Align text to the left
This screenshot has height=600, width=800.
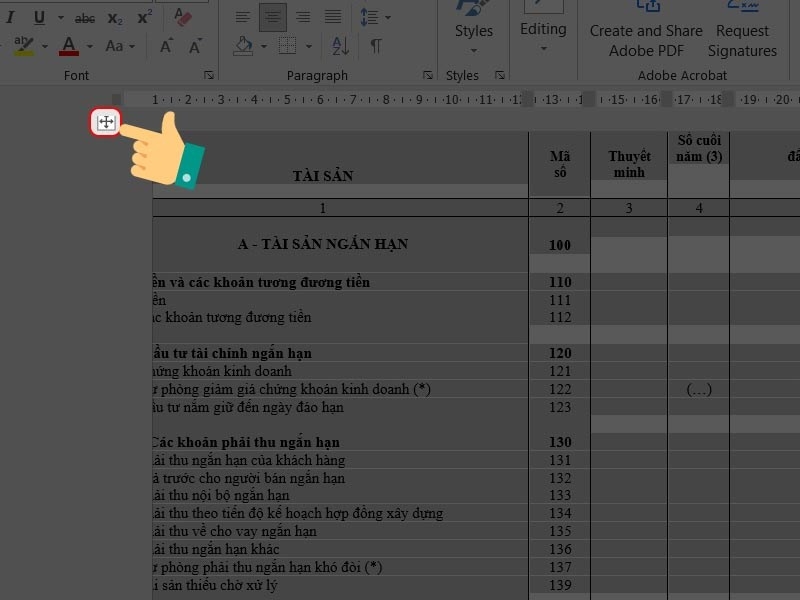(242, 17)
